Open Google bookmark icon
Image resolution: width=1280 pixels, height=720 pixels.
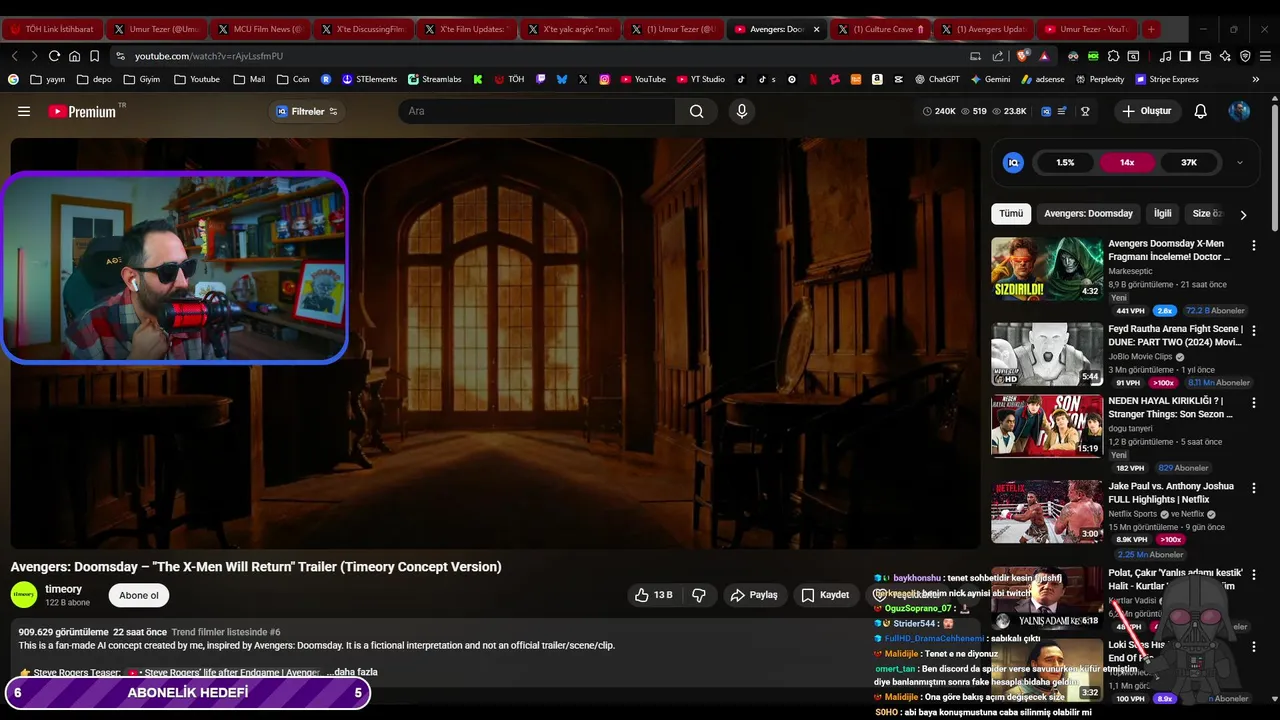click(x=13, y=79)
